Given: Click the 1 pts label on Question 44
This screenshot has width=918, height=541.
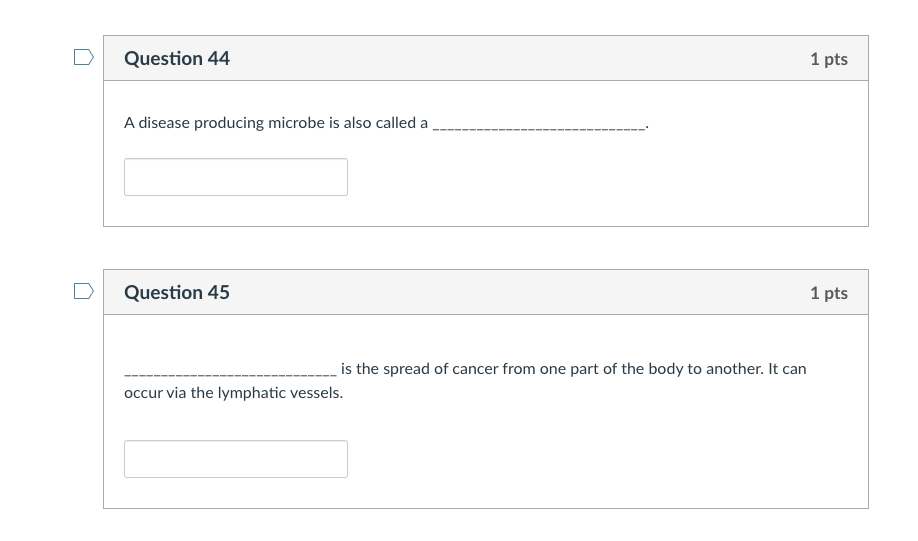Looking at the screenshot, I should [828, 59].
